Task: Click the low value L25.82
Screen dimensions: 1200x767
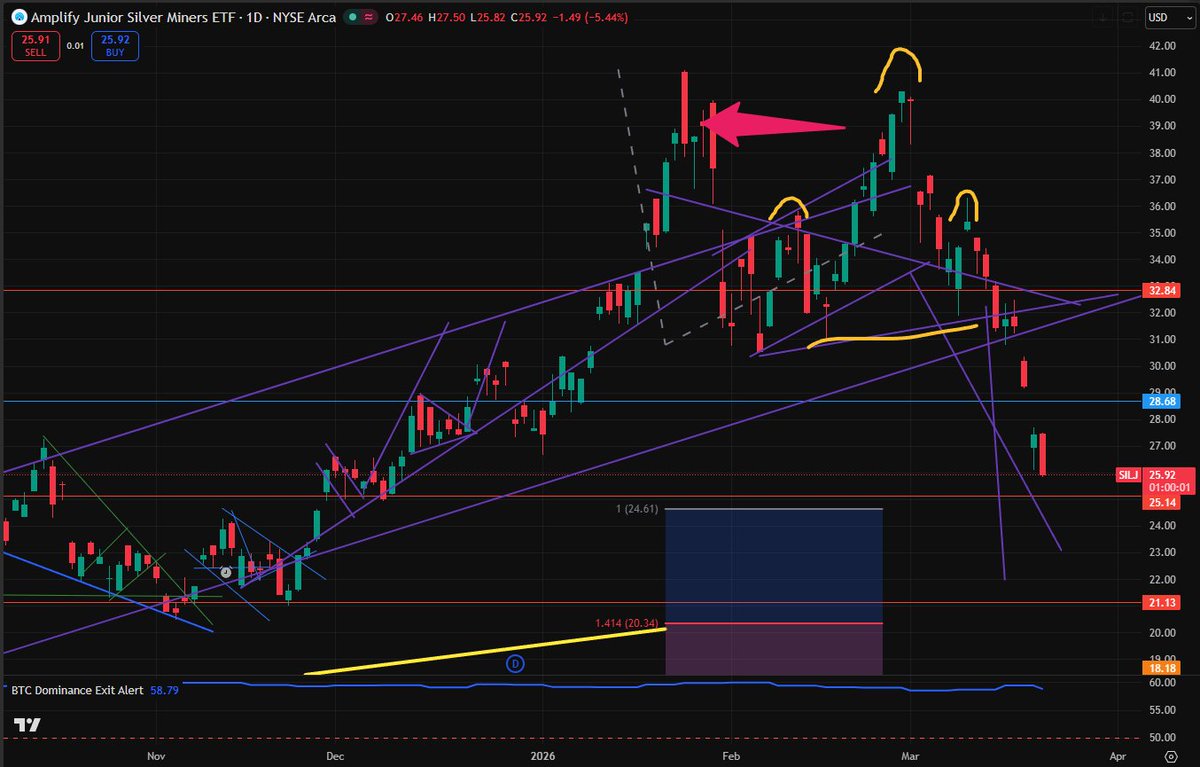Action: 486,17
